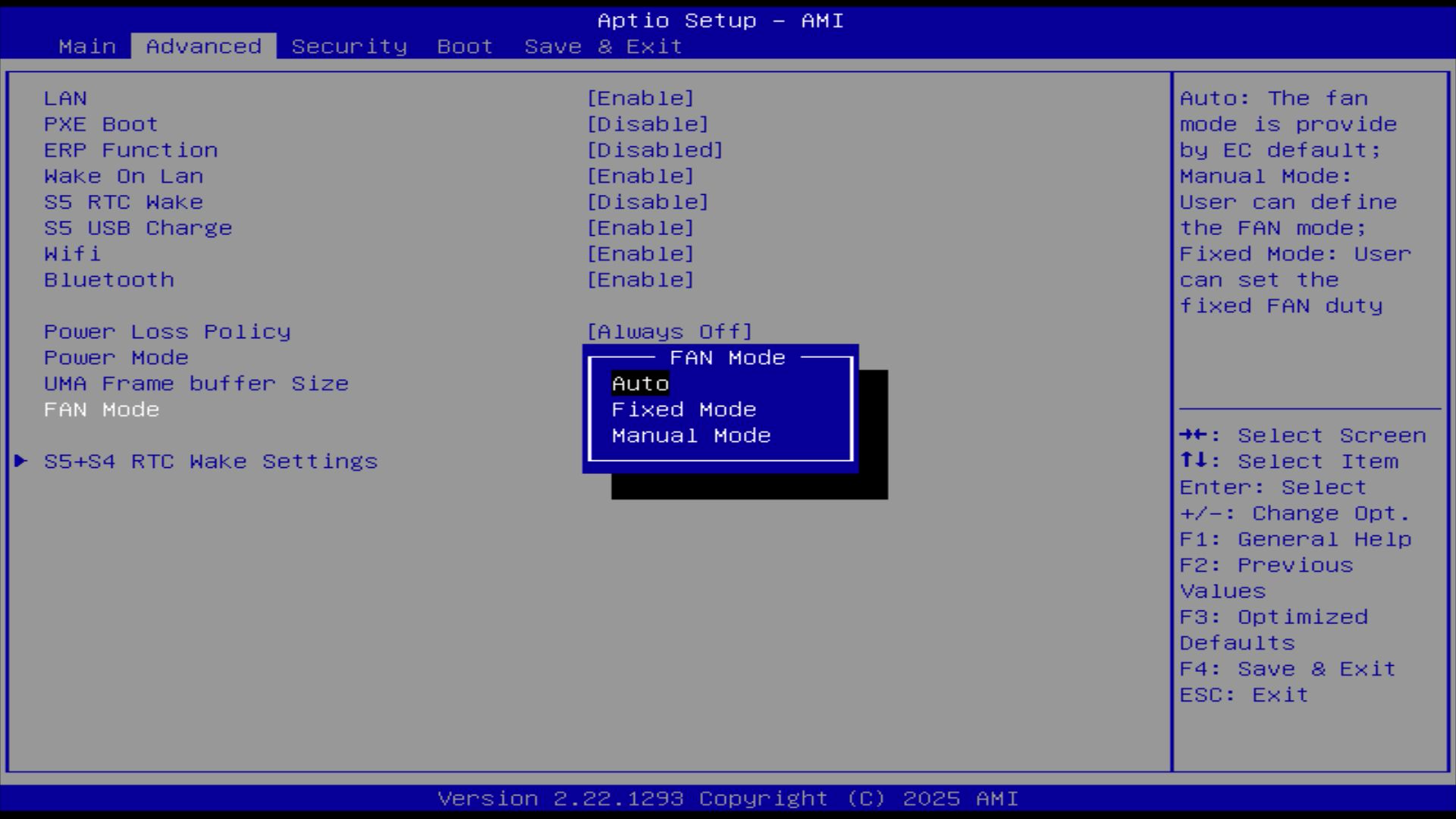Open the PXE Boot [Disable] option
This screenshot has height=819, width=1456.
pos(648,124)
